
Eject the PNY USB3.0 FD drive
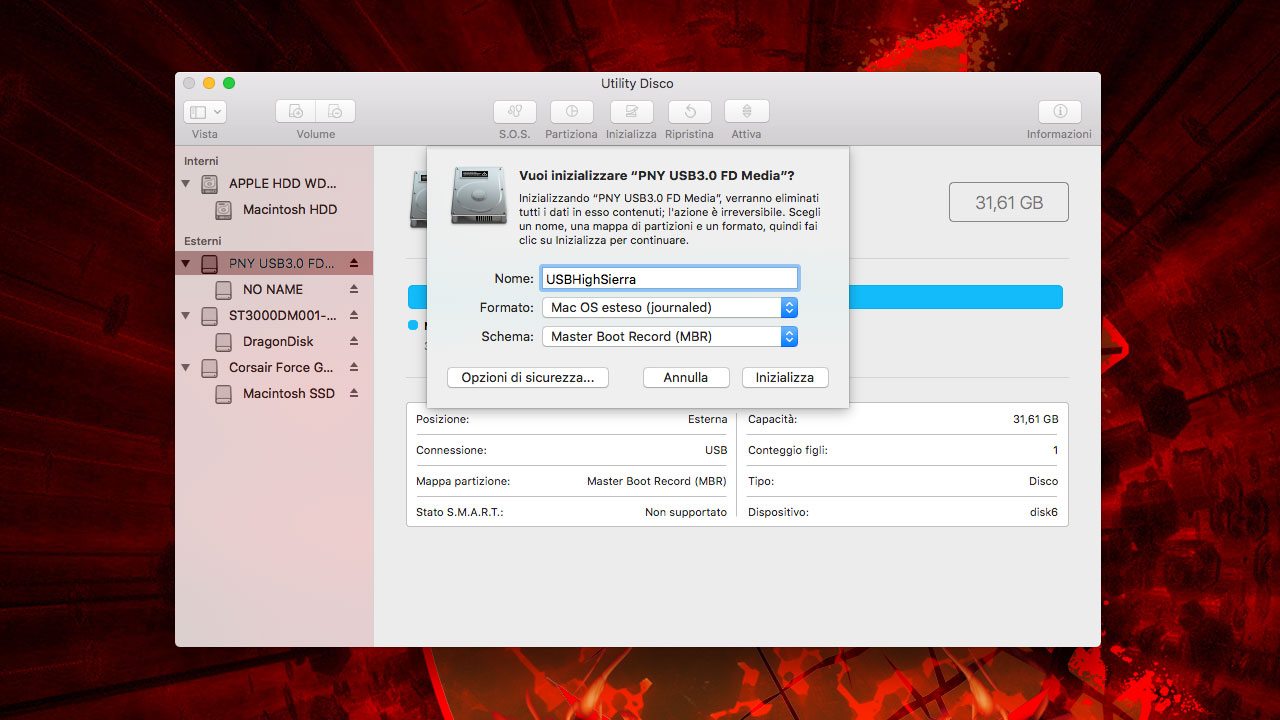[354, 263]
